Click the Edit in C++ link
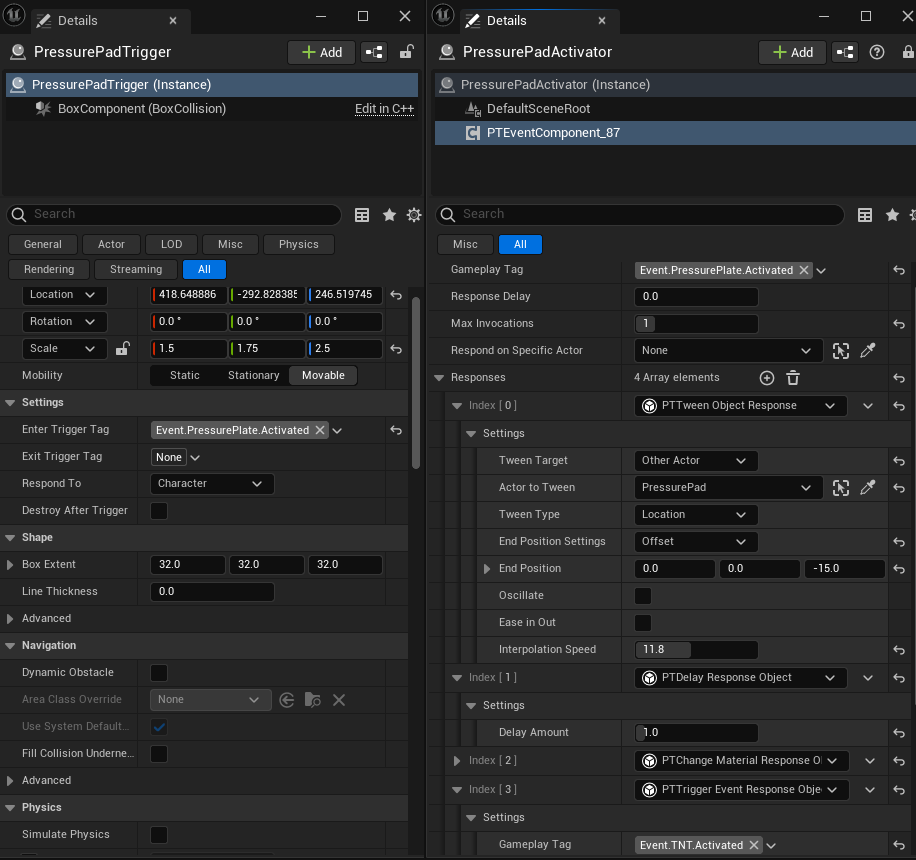This screenshot has height=860, width=916. point(384,107)
